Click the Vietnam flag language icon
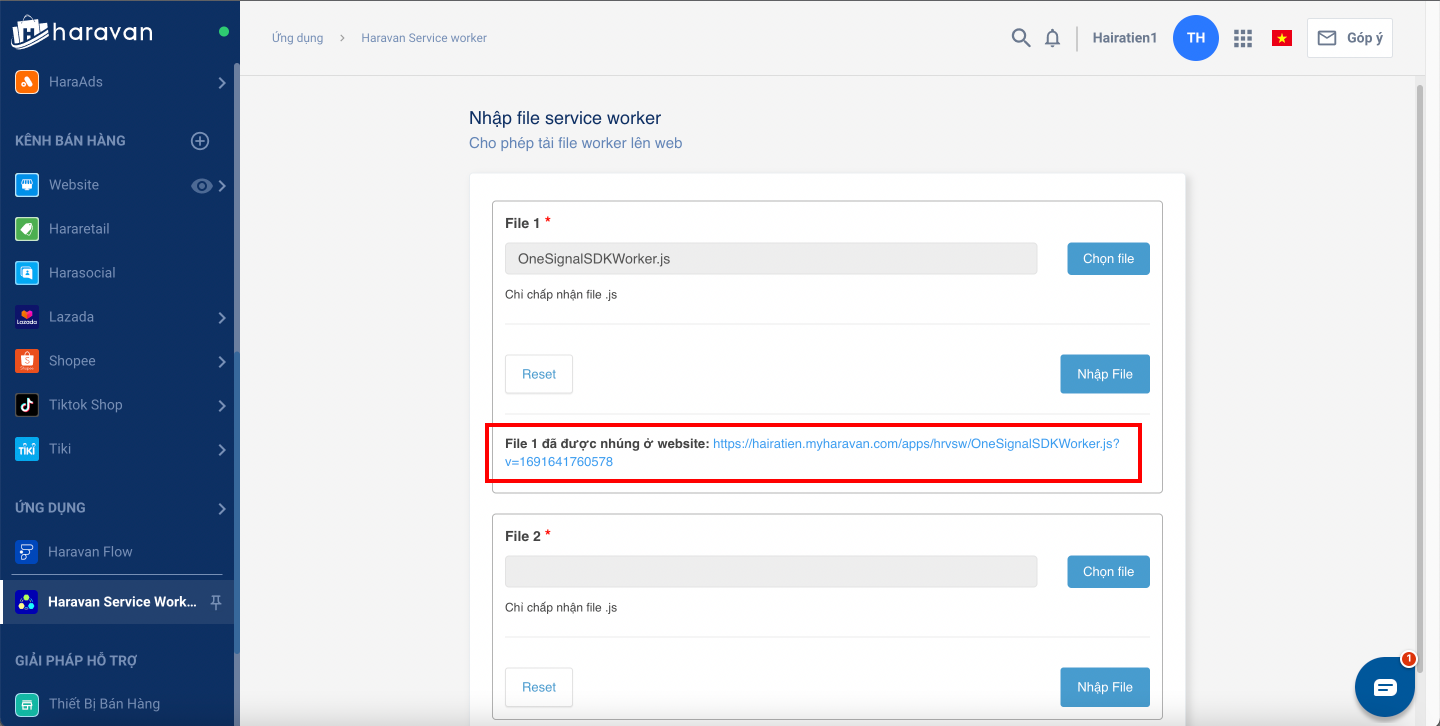Screen dimensions: 1440x726 click(1281, 38)
